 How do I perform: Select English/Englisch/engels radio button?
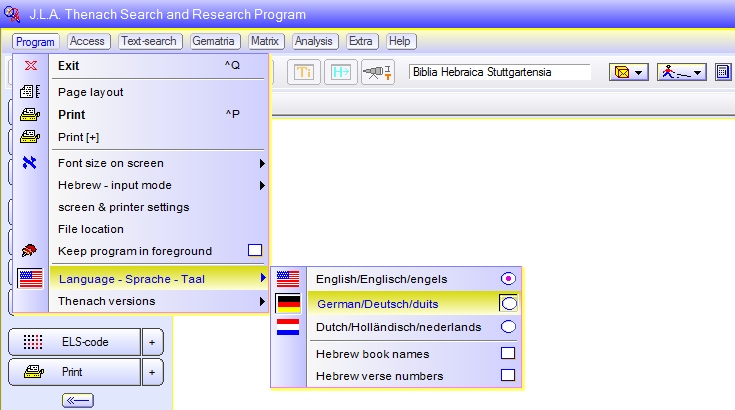click(508, 279)
